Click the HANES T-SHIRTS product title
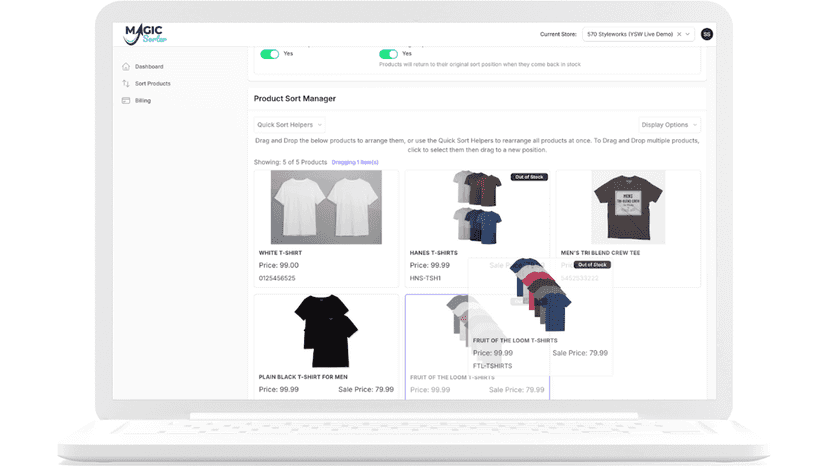Screen dimensions: 828x466 pos(434,253)
